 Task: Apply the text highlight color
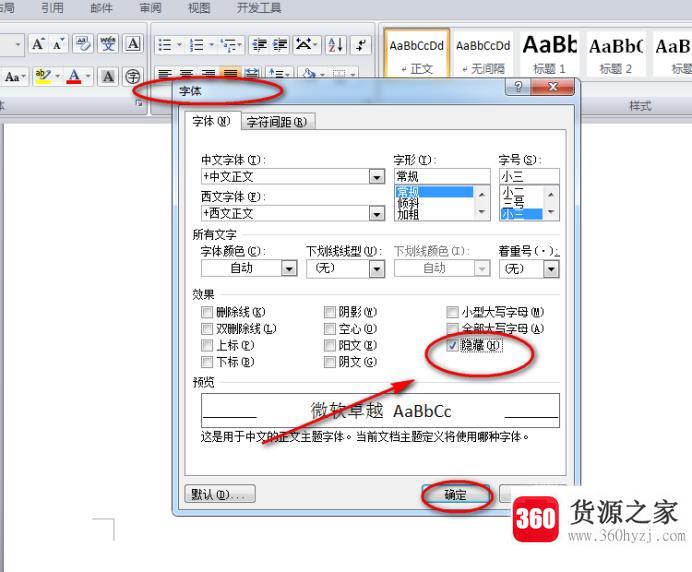(x=43, y=77)
